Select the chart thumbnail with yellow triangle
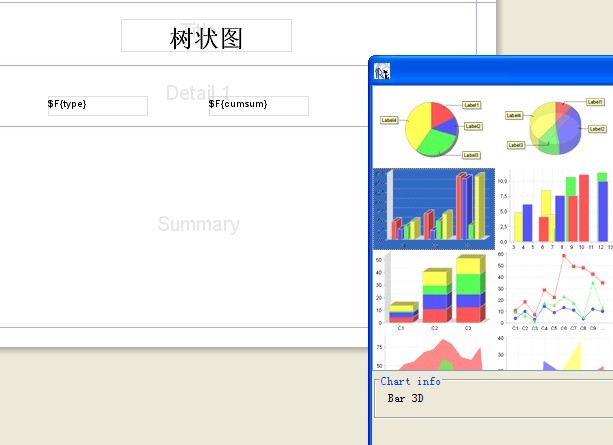This screenshot has width=613, height=445. pos(555,352)
